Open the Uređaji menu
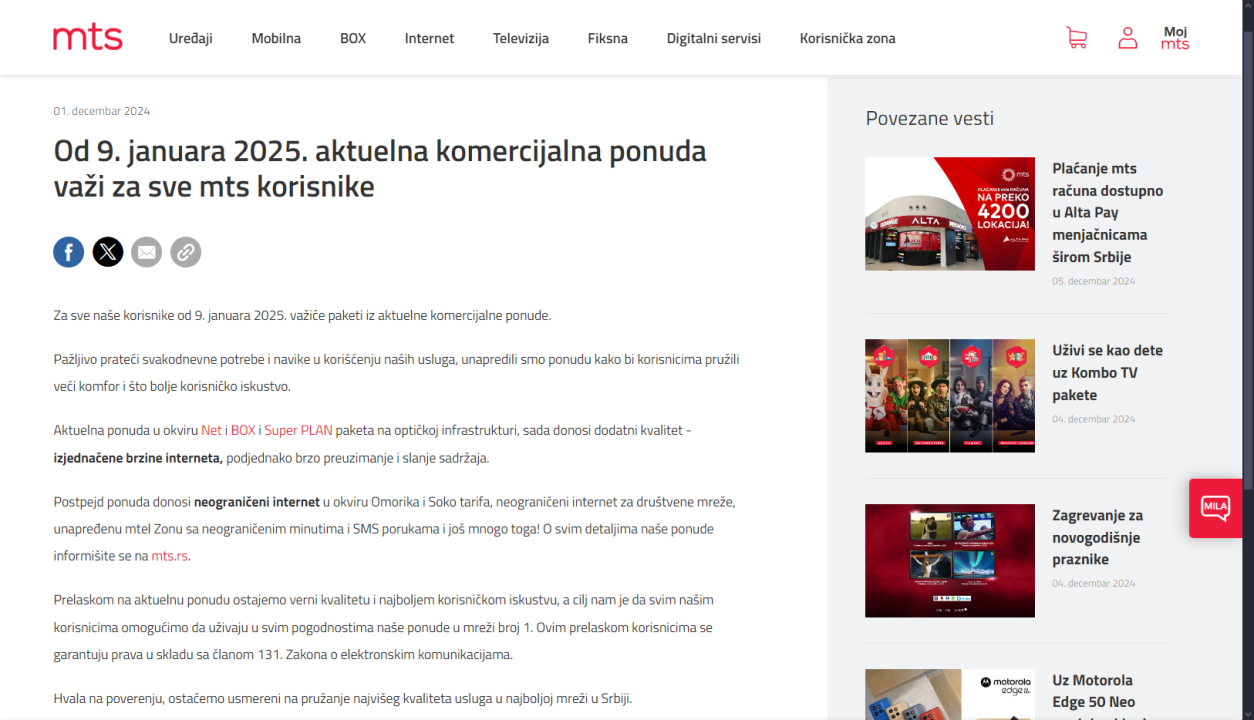 [x=191, y=38]
